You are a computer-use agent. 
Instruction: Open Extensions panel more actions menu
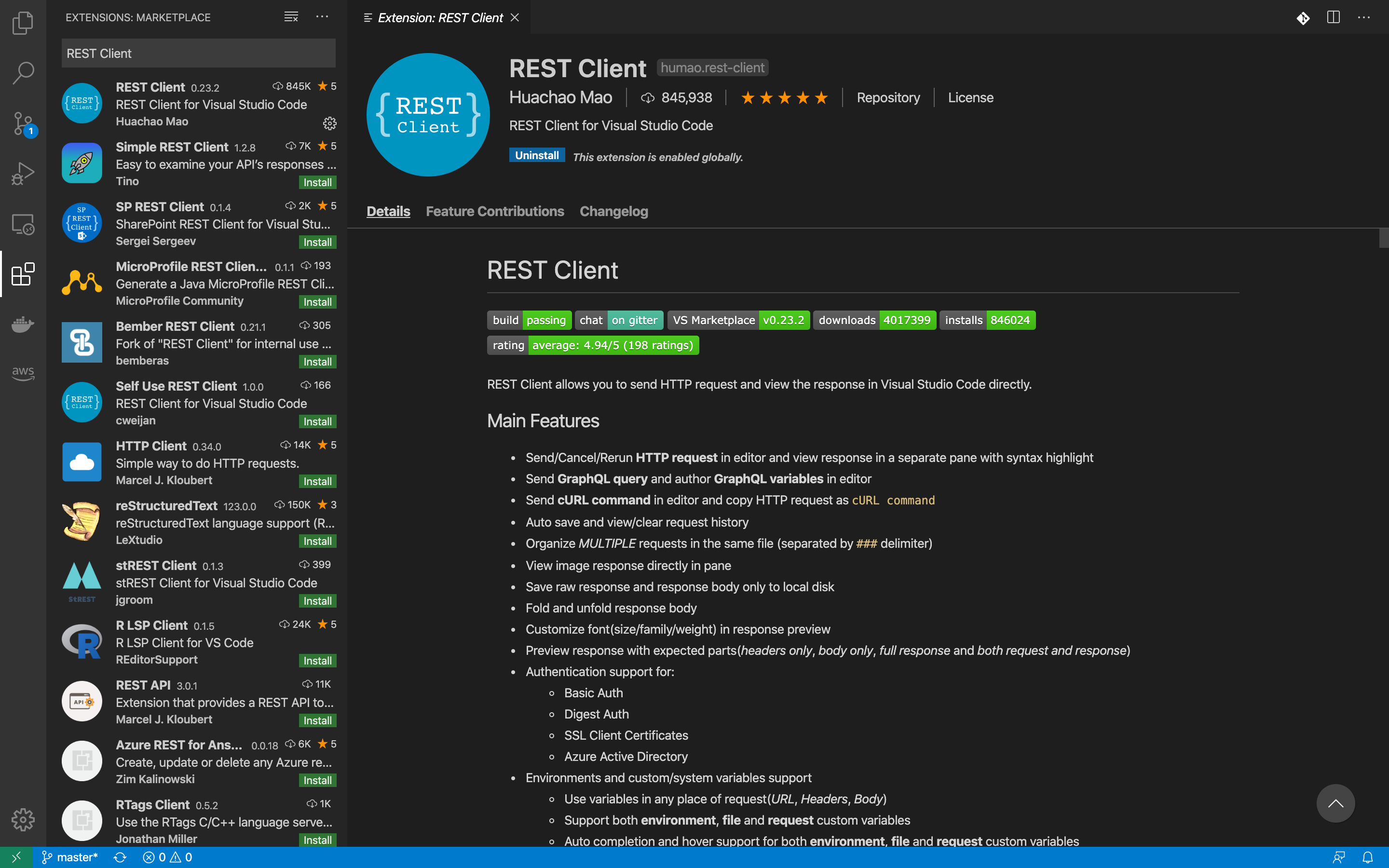[x=322, y=17]
